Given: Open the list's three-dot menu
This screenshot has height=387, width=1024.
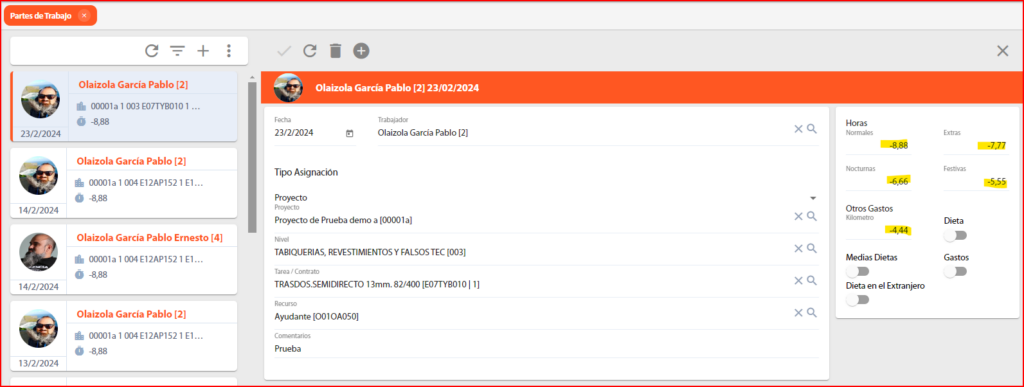Looking at the screenshot, I should tap(229, 51).
